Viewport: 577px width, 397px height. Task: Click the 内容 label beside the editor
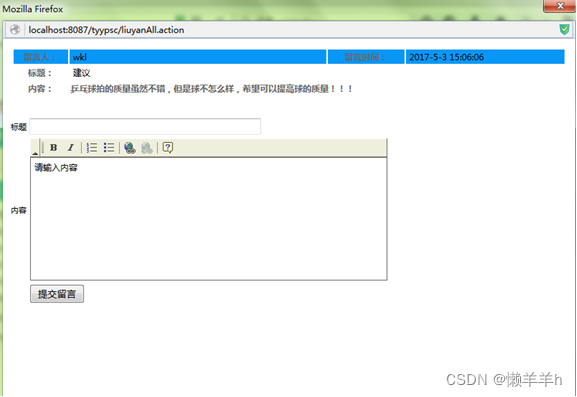[19, 210]
